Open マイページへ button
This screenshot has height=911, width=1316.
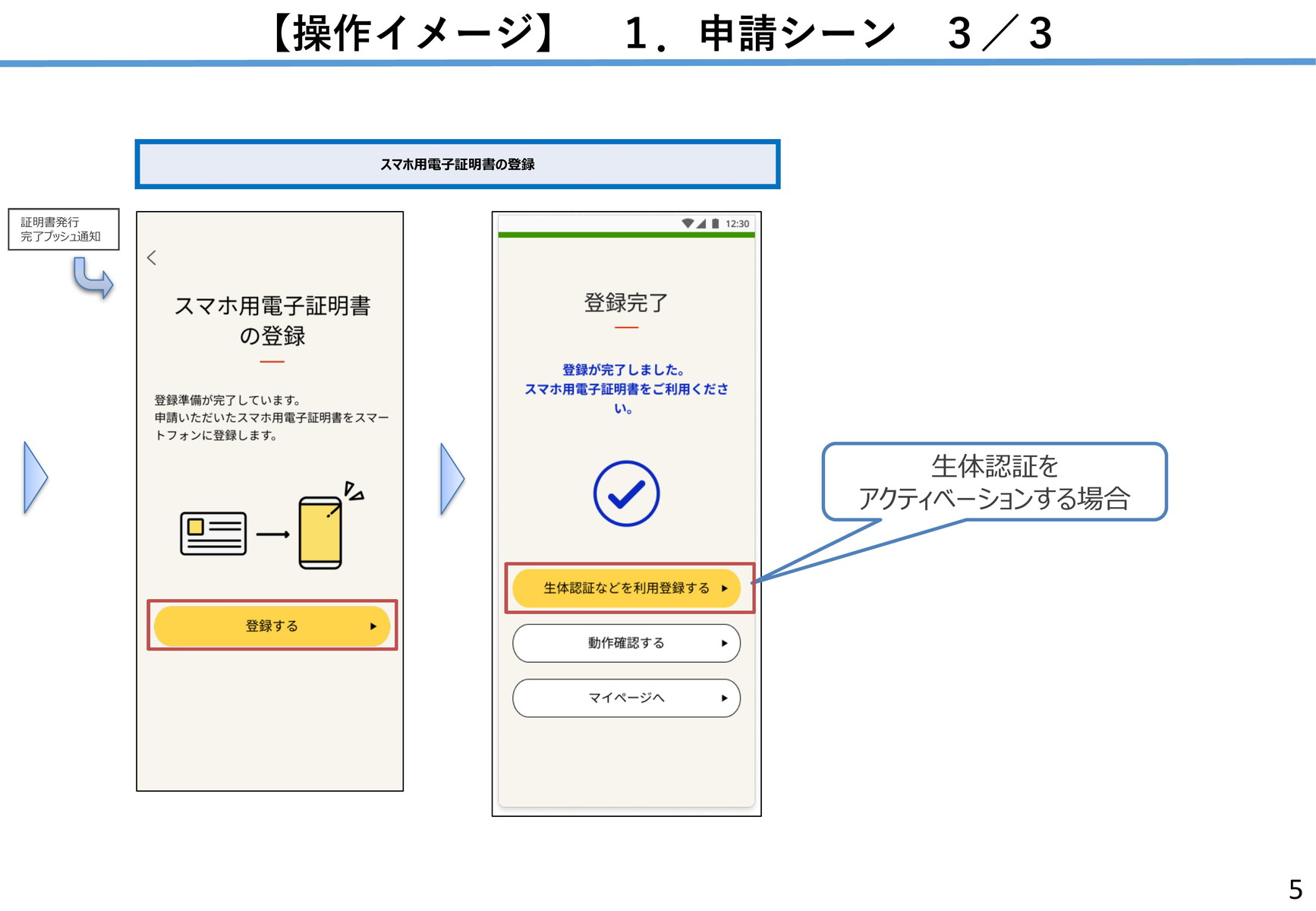click(627, 698)
